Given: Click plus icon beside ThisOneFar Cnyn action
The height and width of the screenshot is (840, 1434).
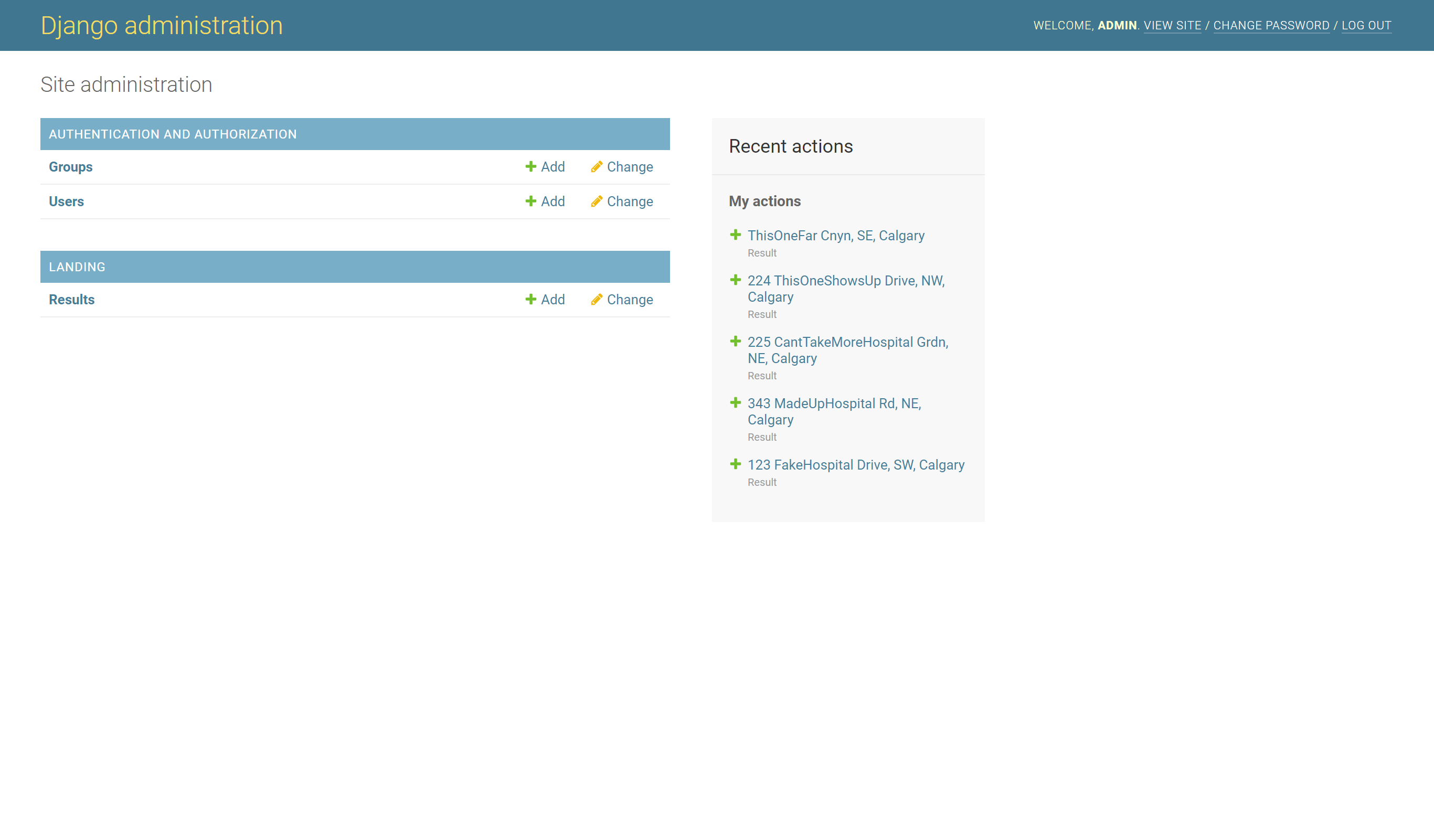Looking at the screenshot, I should [735, 235].
